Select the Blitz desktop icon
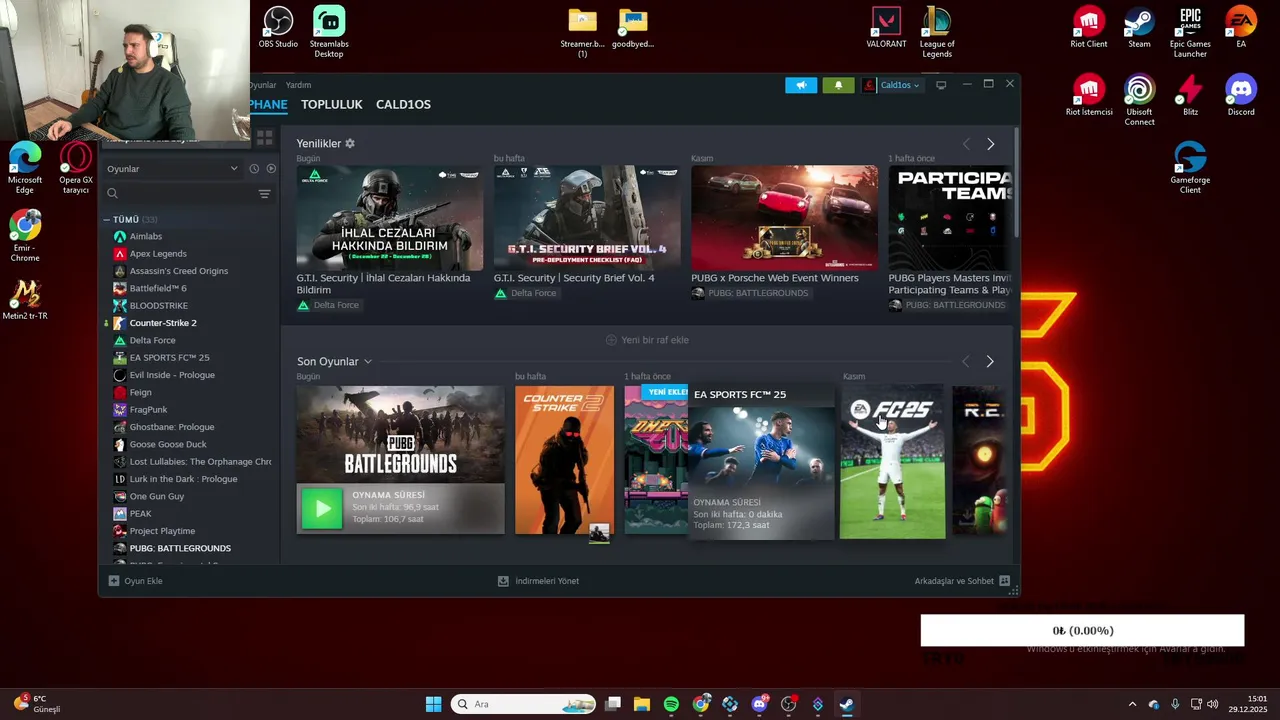1280x720 pixels. point(1190,95)
